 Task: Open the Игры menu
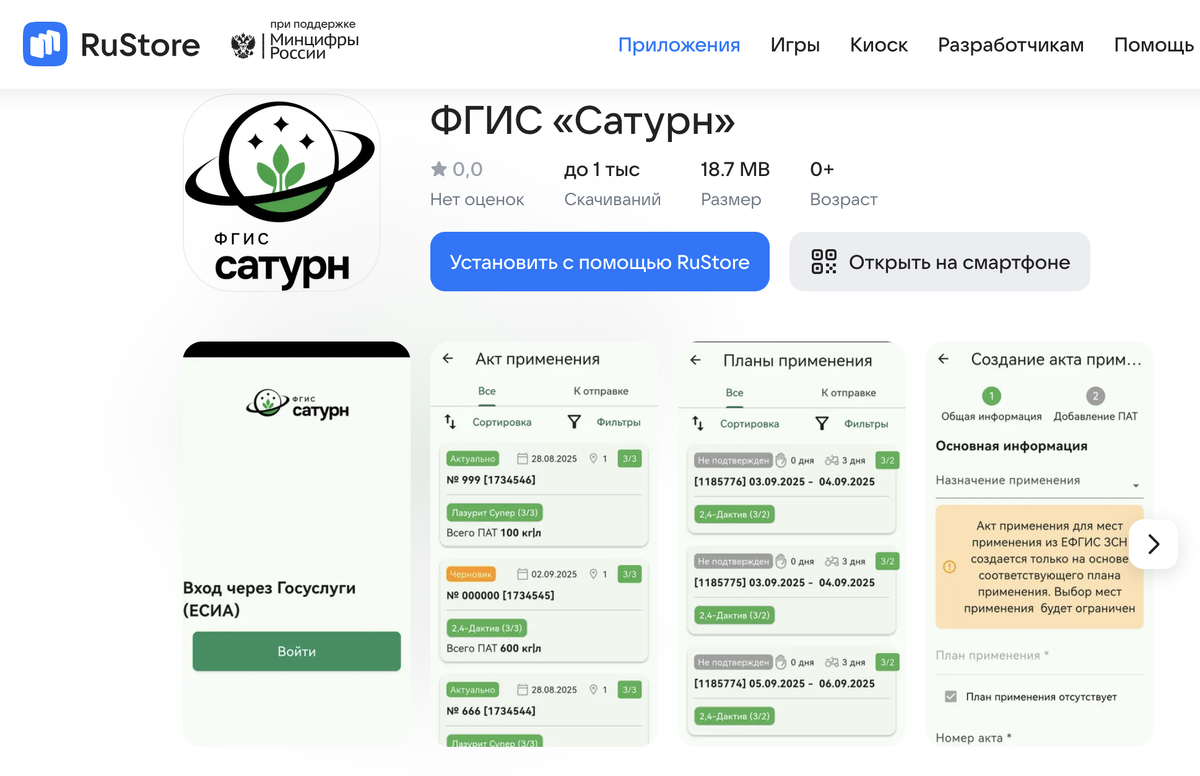(x=795, y=45)
